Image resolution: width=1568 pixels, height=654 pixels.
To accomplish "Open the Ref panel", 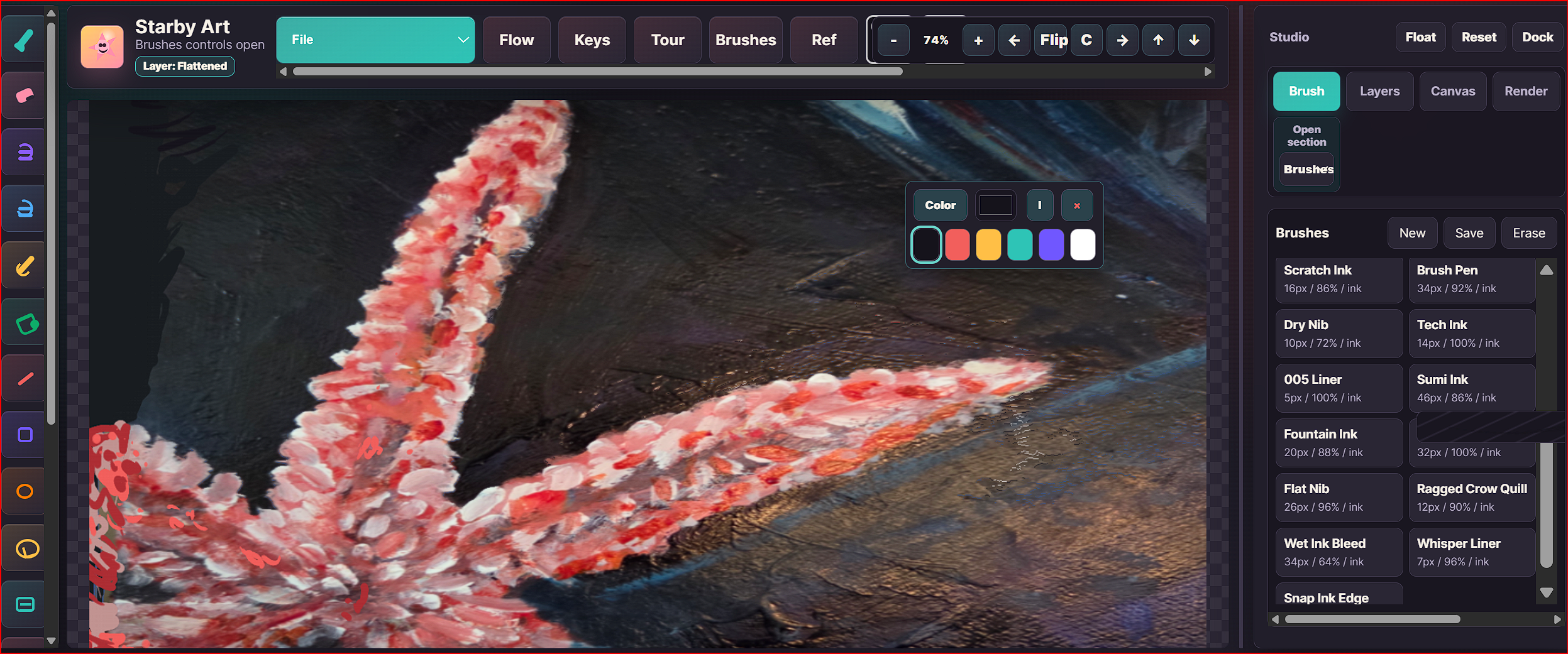I will tap(824, 40).
